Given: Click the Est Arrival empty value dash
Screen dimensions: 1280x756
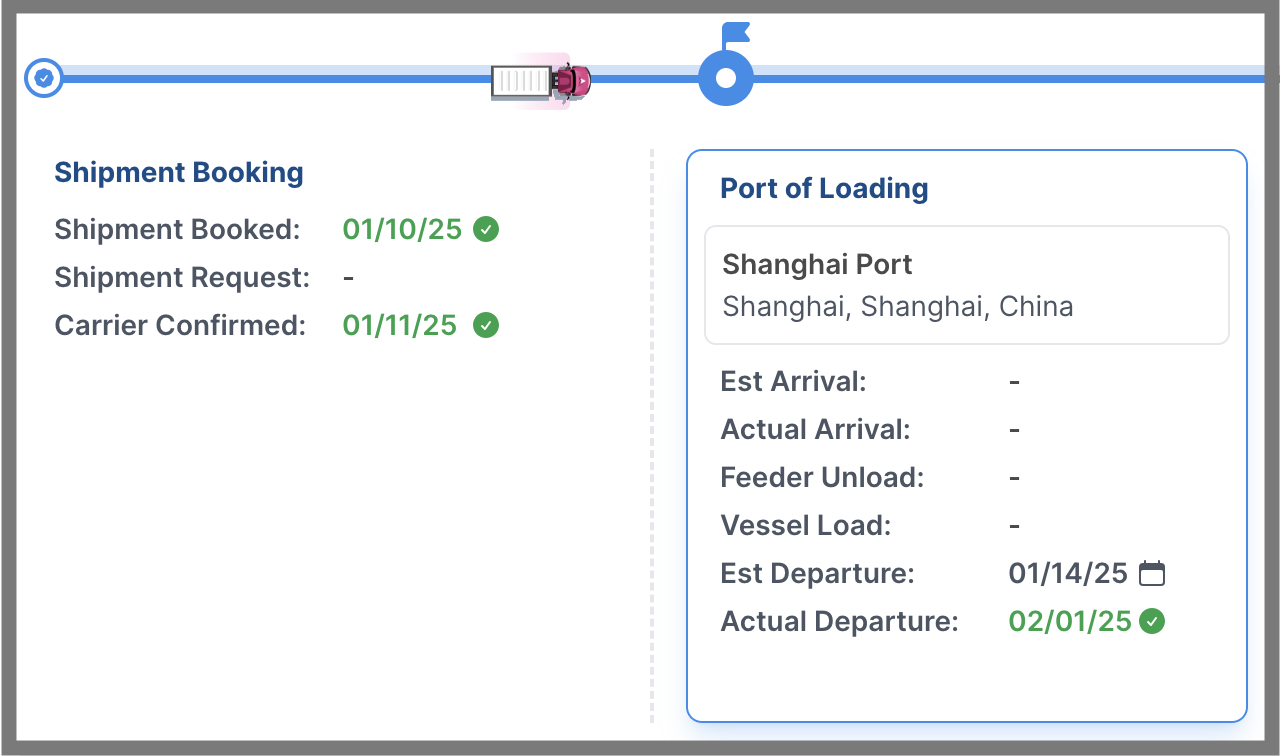Looking at the screenshot, I should tap(1014, 382).
